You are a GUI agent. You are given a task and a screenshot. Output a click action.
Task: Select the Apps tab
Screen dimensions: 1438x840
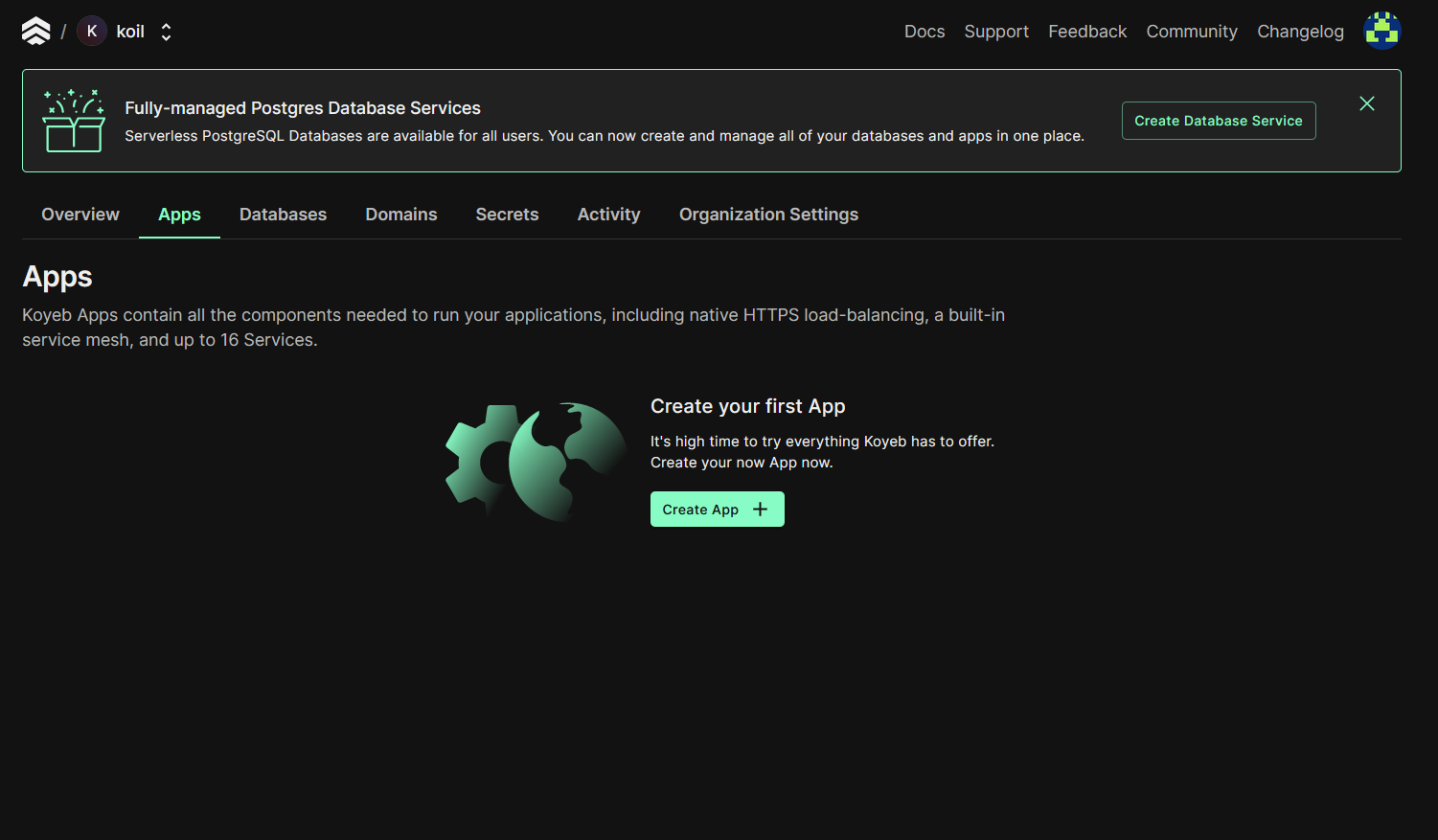pos(179,215)
